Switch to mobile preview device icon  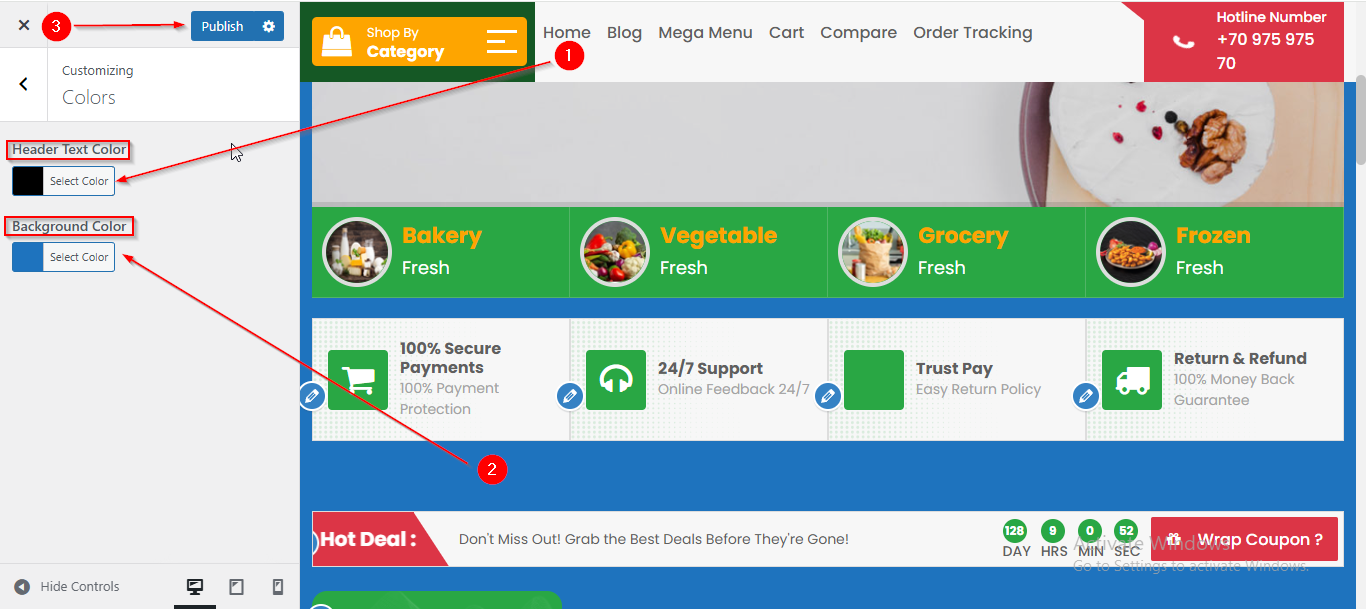coord(278,587)
